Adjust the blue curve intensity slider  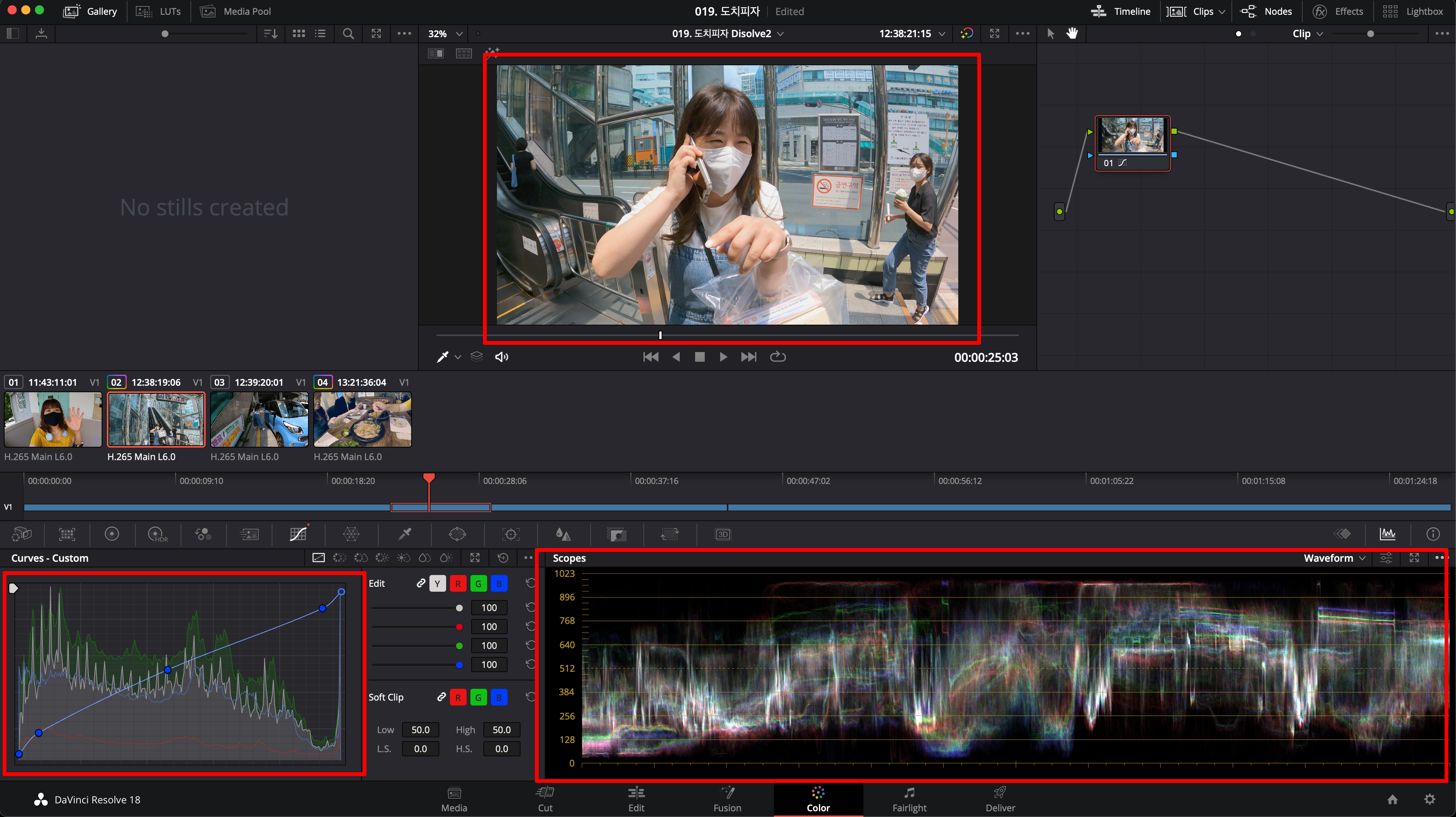tap(459, 665)
